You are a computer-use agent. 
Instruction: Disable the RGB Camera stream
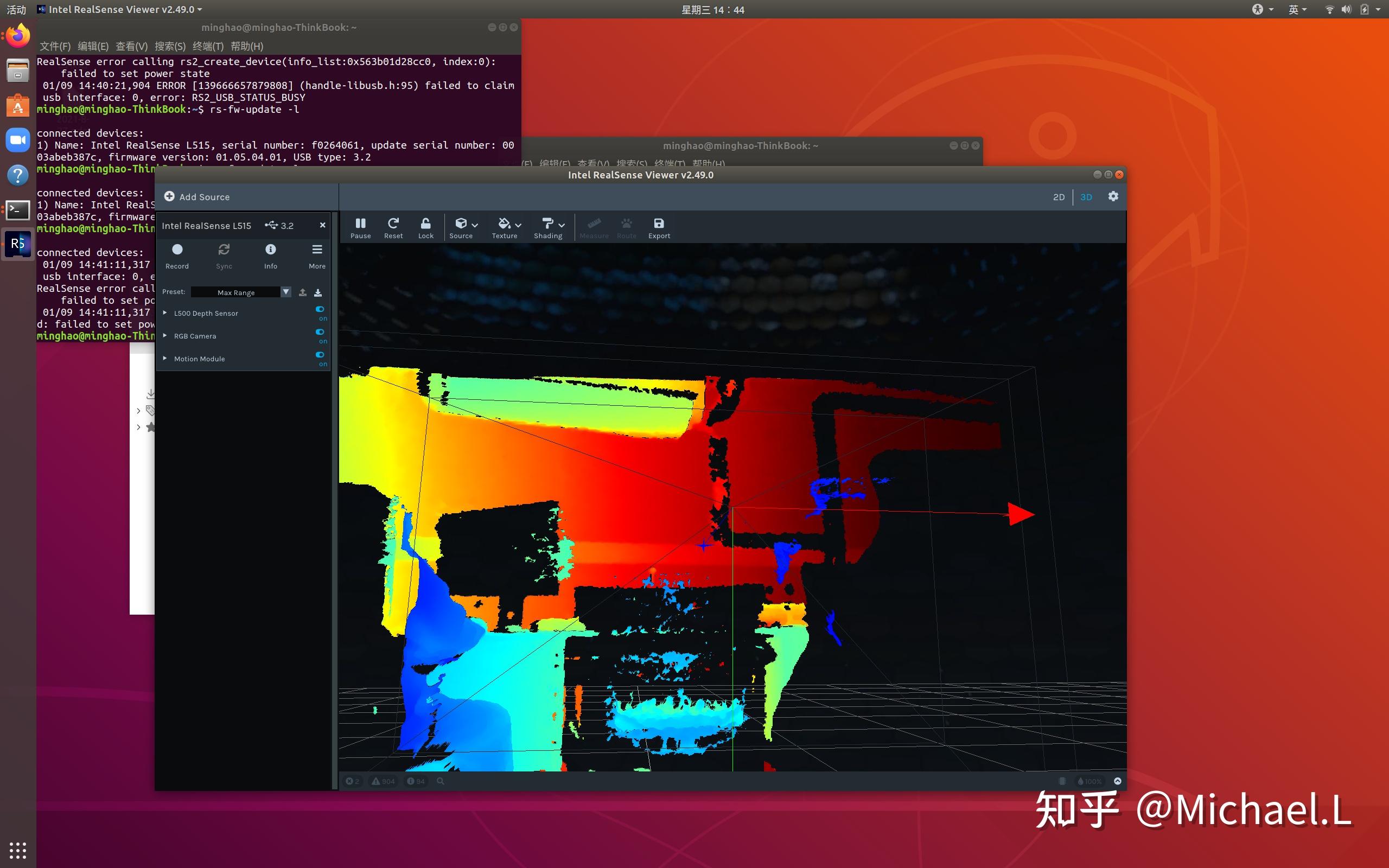tap(321, 332)
